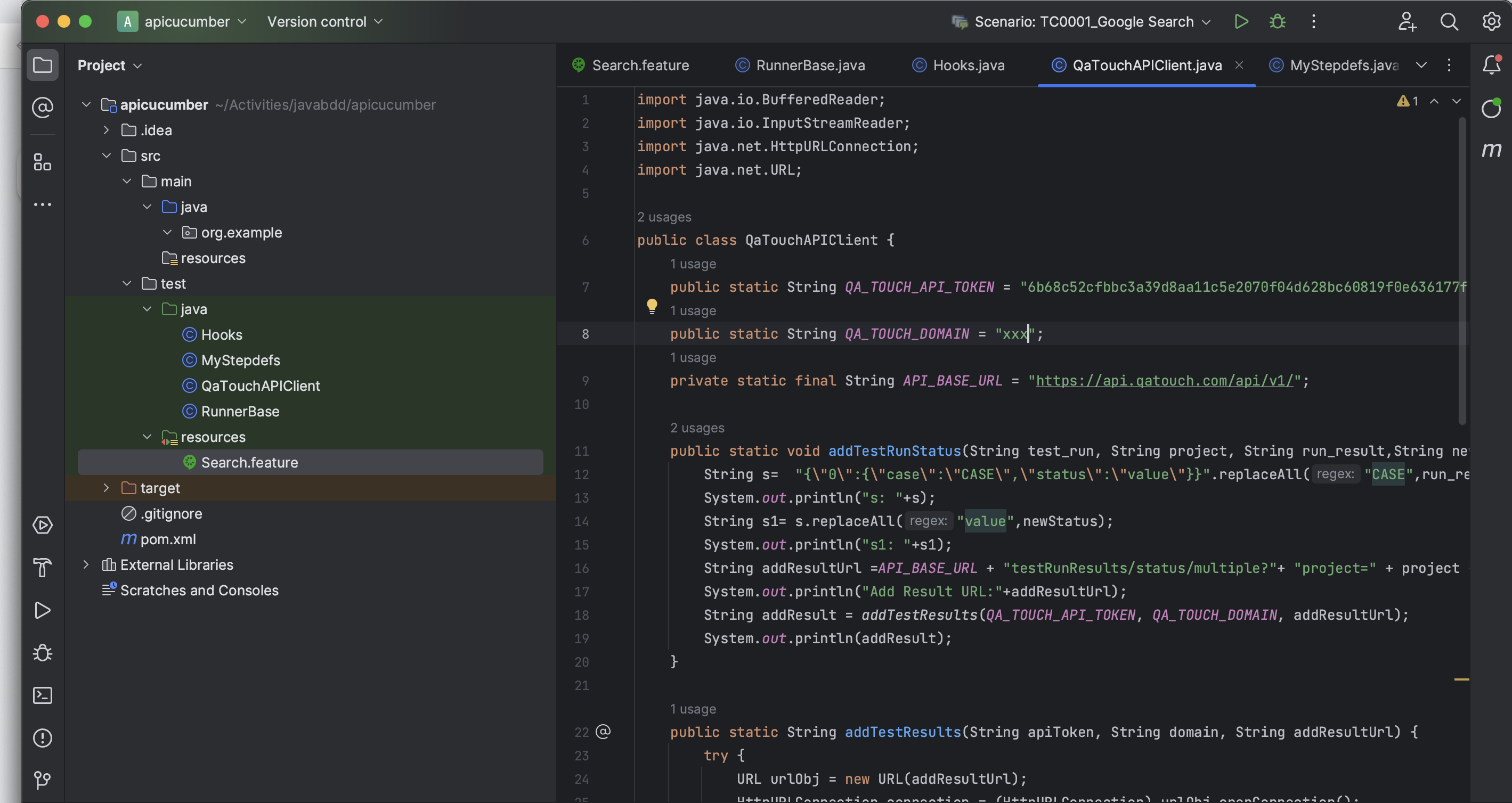Screen dimensions: 1512x803
Task: Click line number 11 in gutter
Action: [581, 451]
